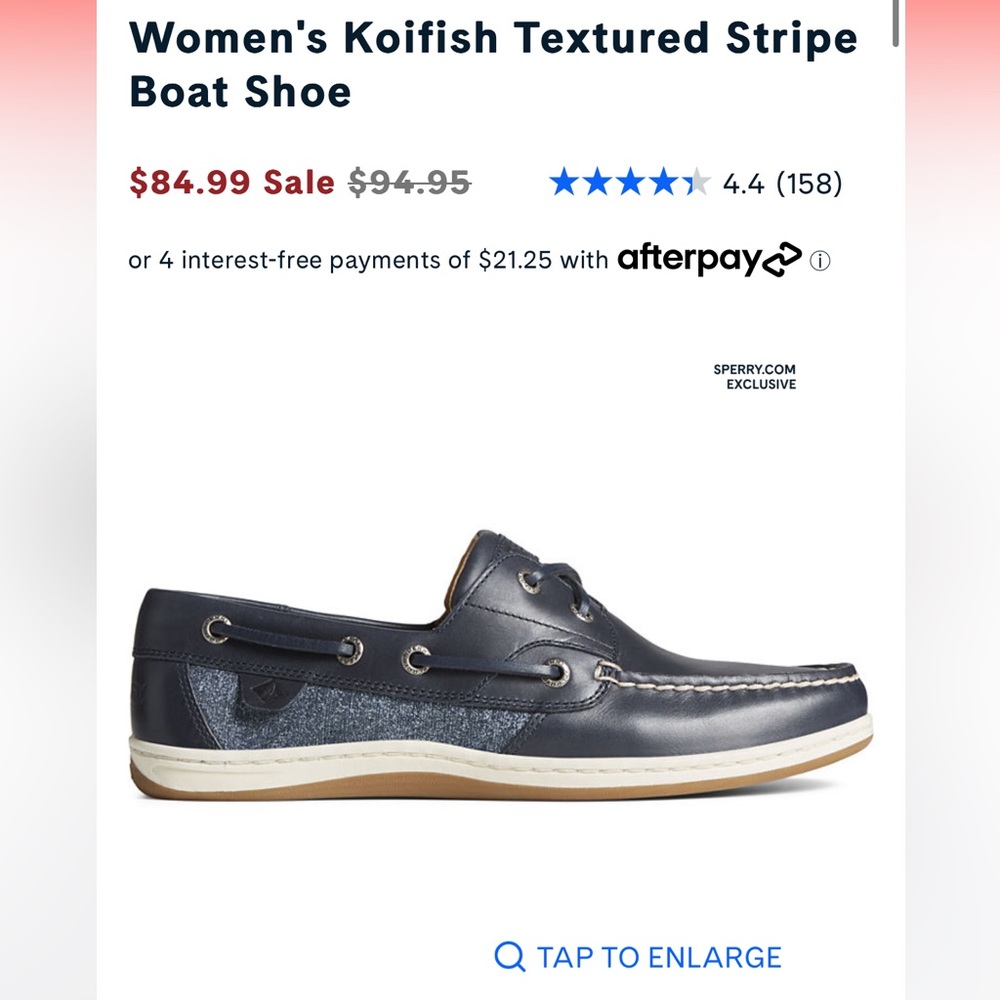This screenshot has width=1000, height=1000.
Task: Click the half-filled fifth star
Action: [695, 183]
